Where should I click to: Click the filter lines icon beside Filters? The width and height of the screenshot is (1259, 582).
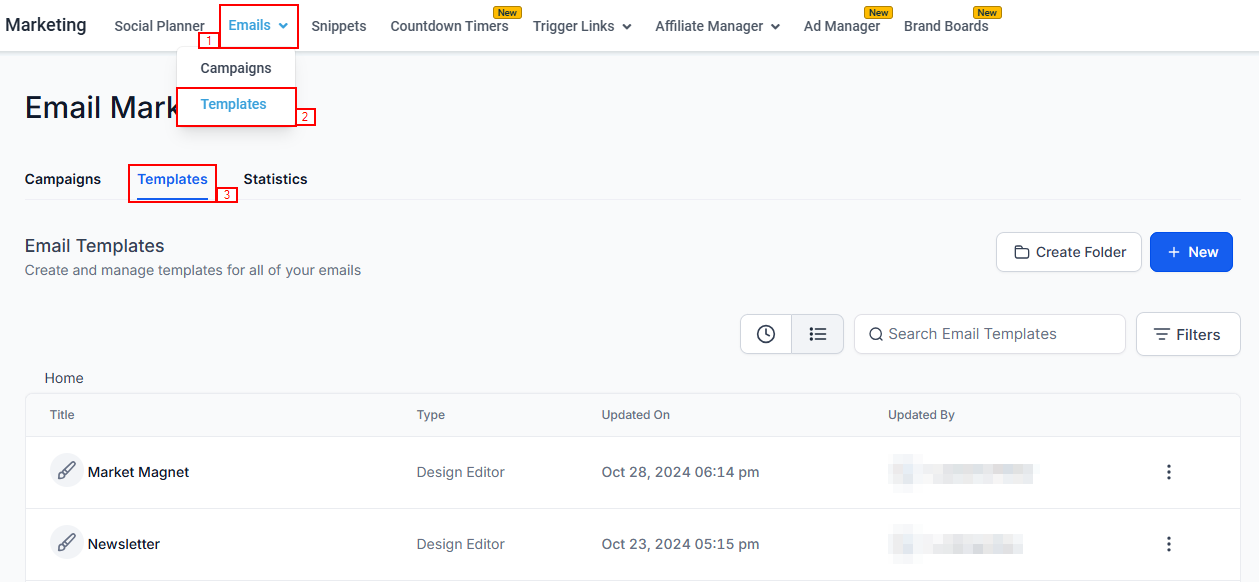(1162, 334)
